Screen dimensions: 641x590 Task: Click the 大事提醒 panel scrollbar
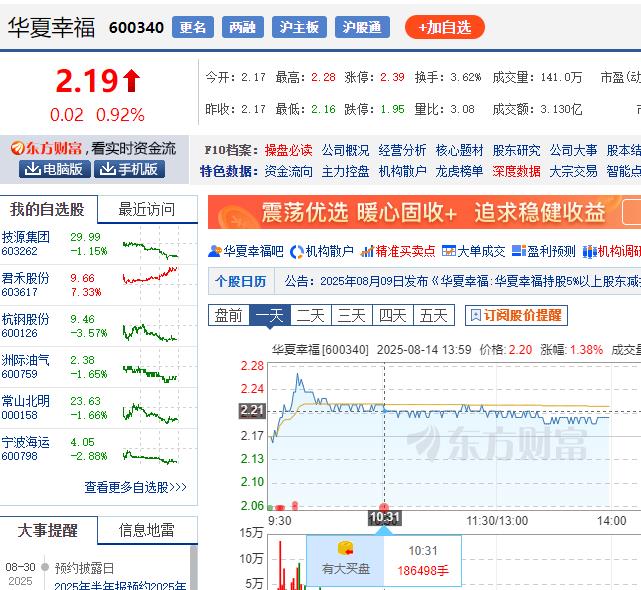193,568
